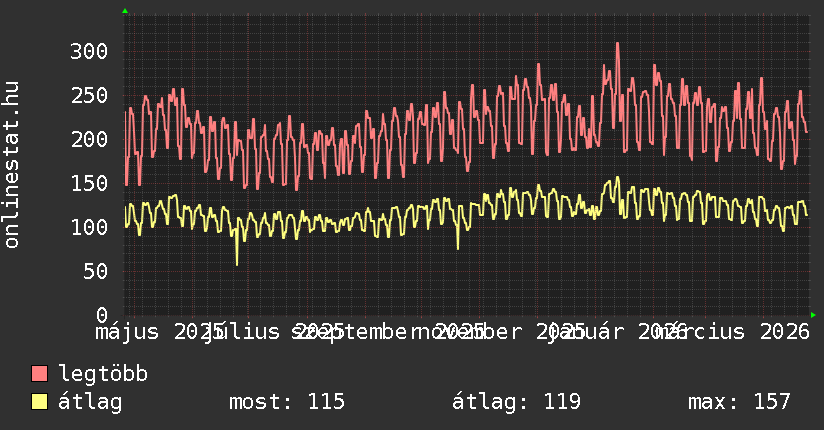Click the red legtöbb legend swatch

coord(40,374)
